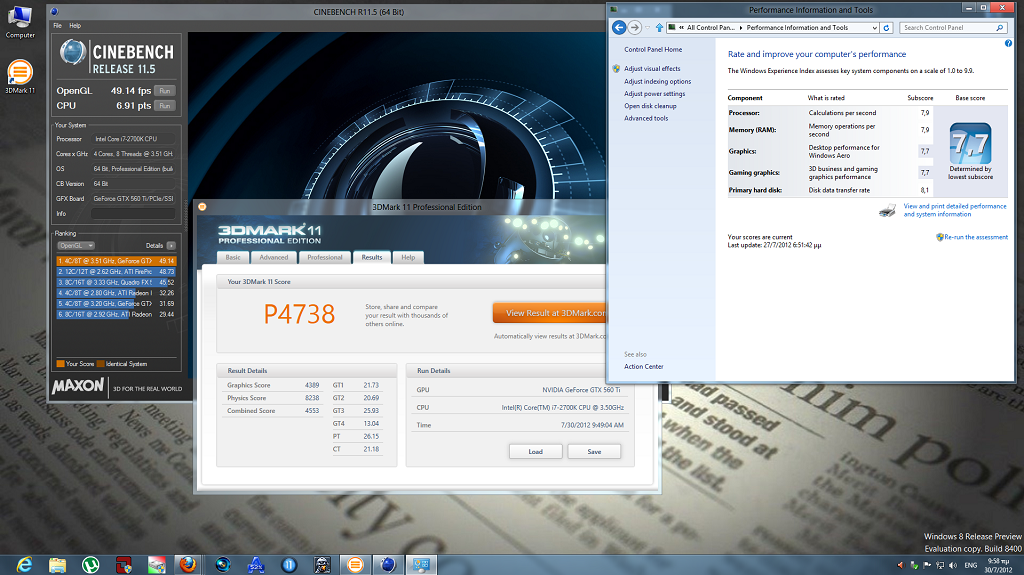Launch Internet Explorer from the taskbar
This screenshot has height=575, width=1024.
point(24,565)
